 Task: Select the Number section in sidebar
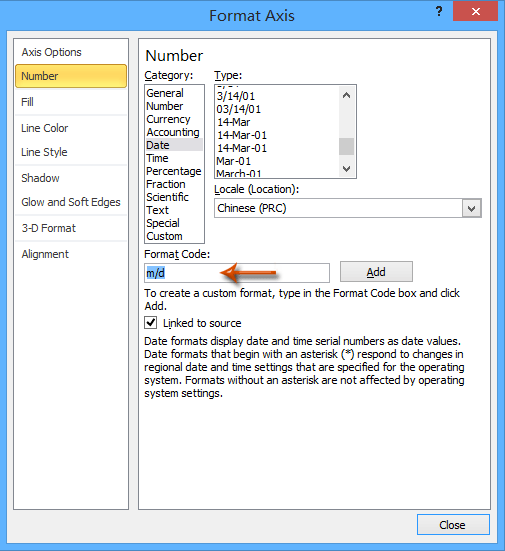pos(71,76)
